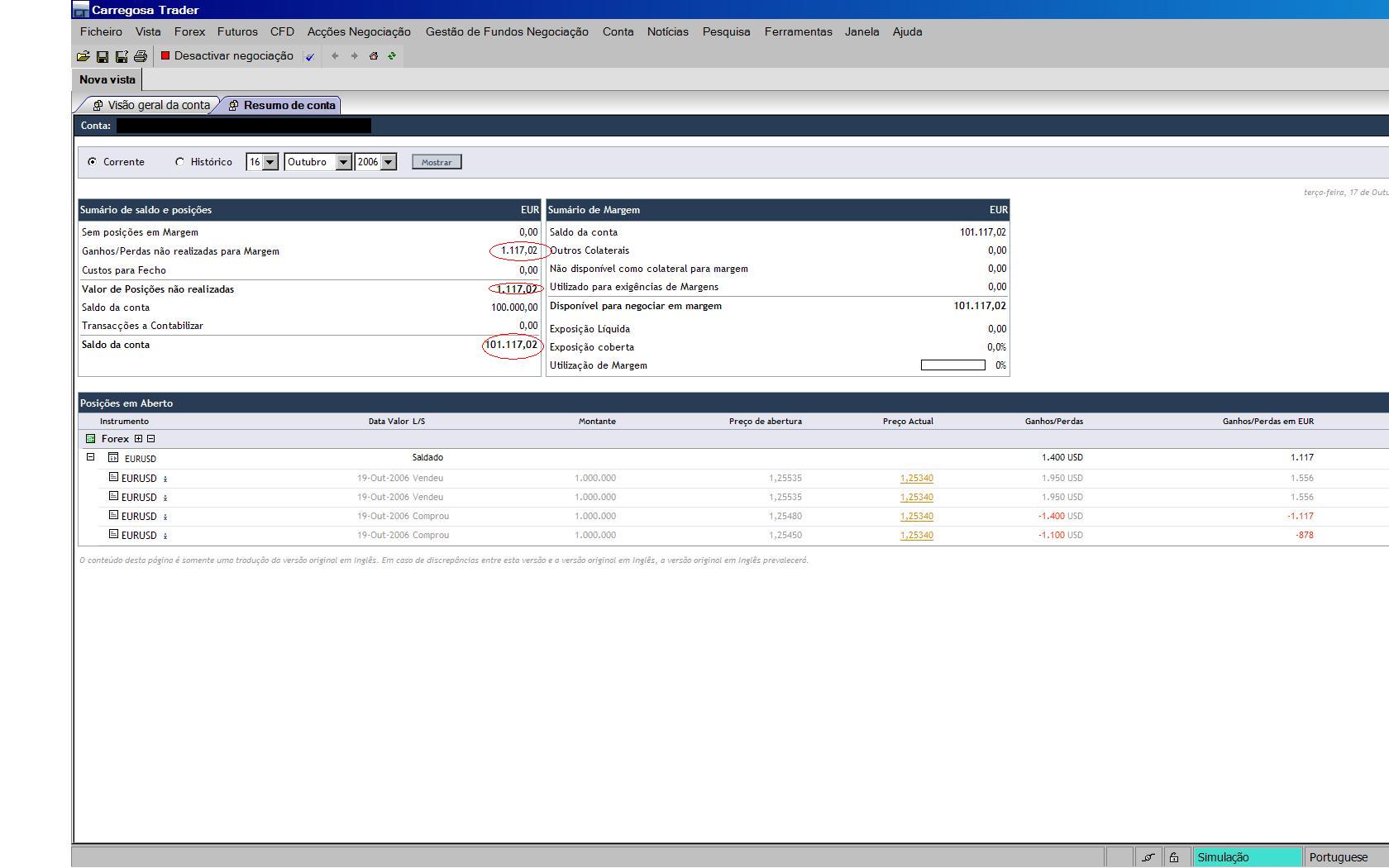Collapse the EURUSD position group
This screenshot has height=868, width=1389.
pos(91,457)
